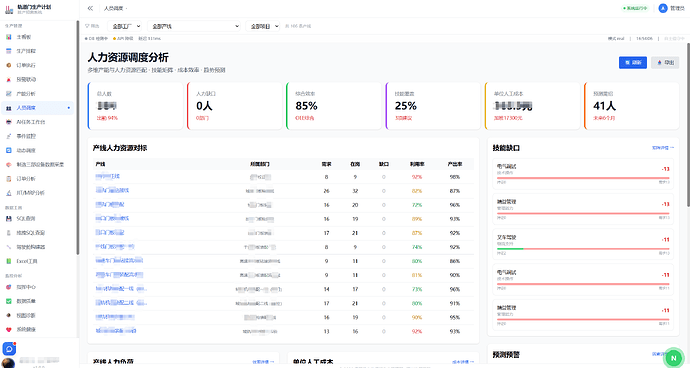Go to 产能分析 in the sidebar
The height and width of the screenshot is (368, 690).
click(x=38, y=94)
